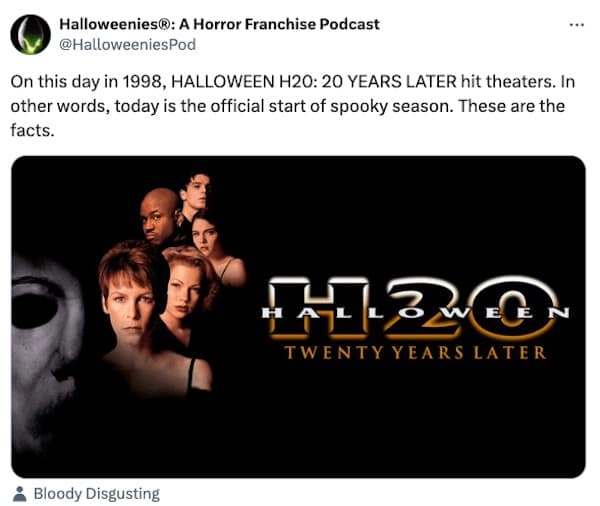
Task: Open the @HalloweeniesPod handle link
Action: tap(127, 44)
